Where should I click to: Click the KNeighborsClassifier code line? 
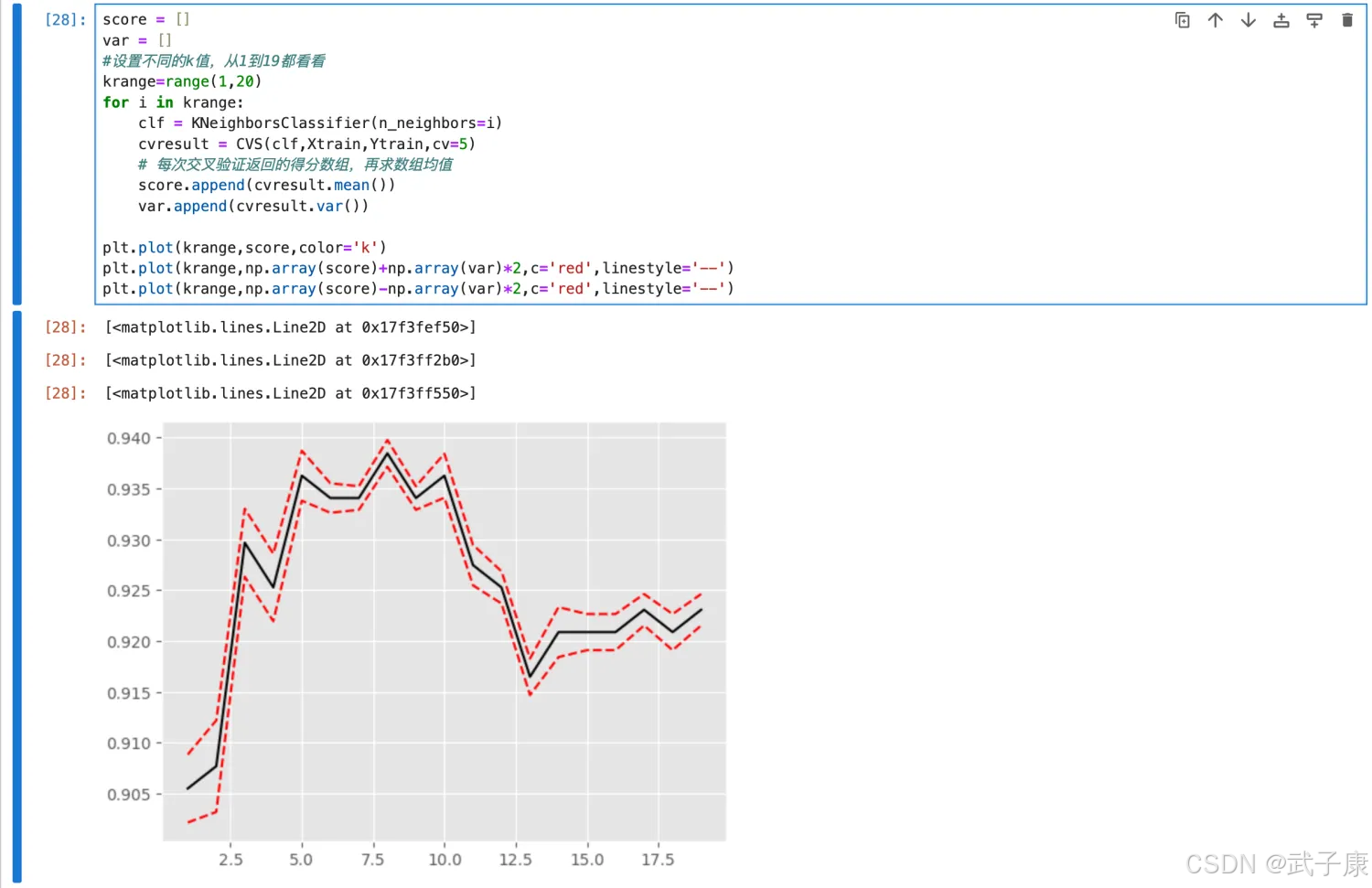(x=320, y=123)
